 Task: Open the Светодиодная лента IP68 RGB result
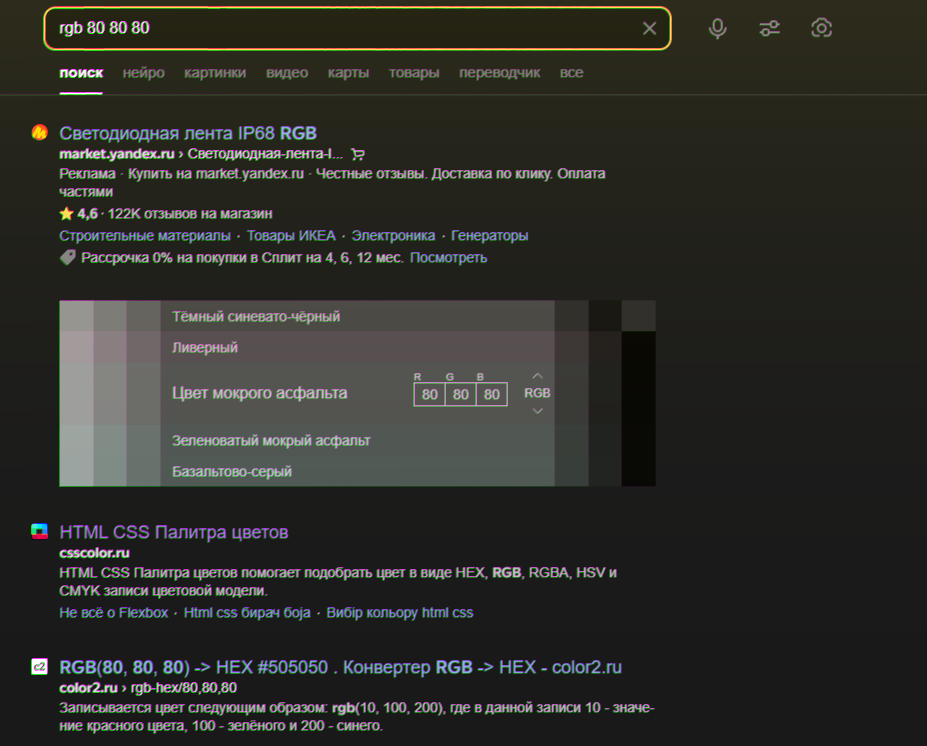pyautogui.click(x=188, y=133)
